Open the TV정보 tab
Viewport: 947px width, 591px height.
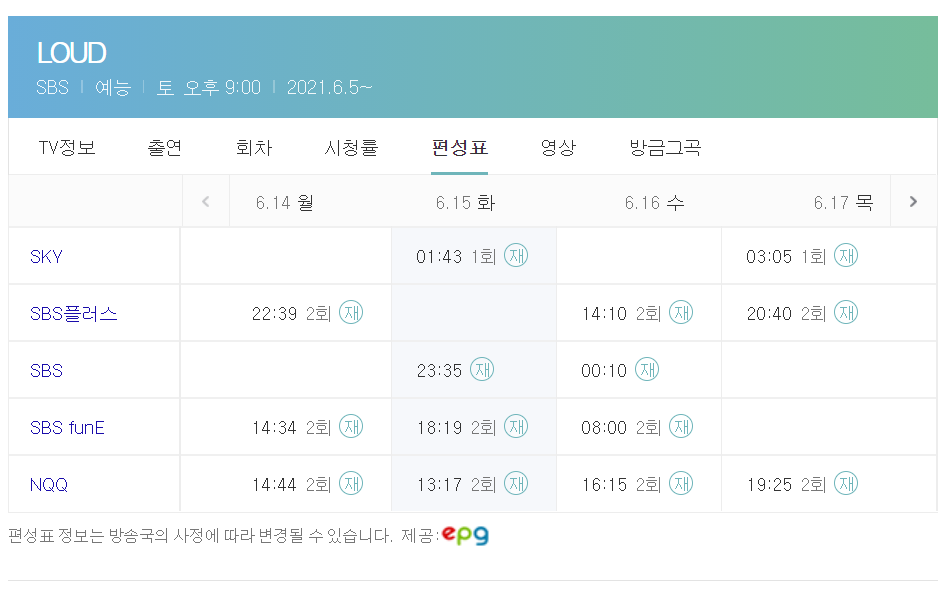[67, 148]
